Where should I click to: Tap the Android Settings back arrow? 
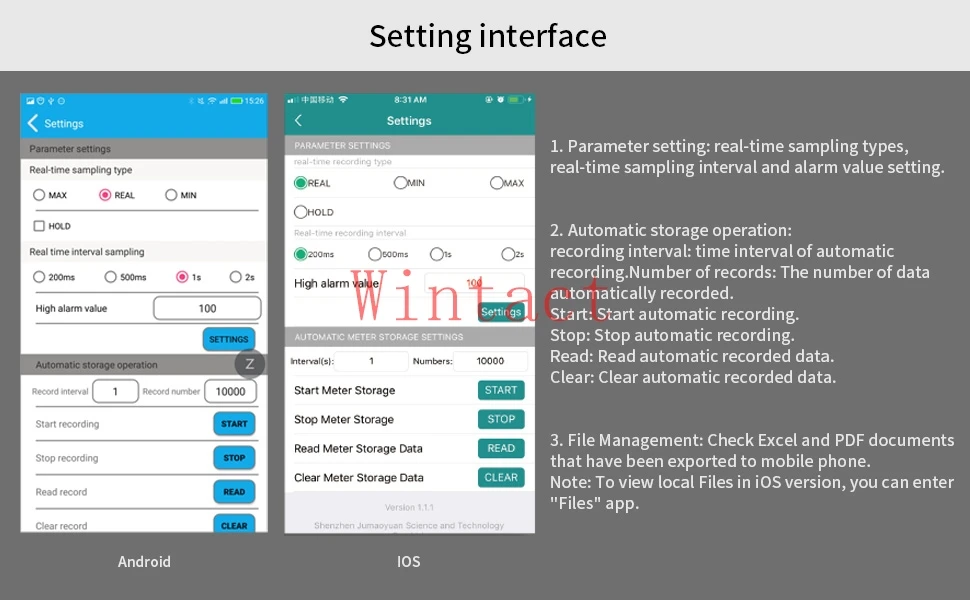(x=33, y=123)
